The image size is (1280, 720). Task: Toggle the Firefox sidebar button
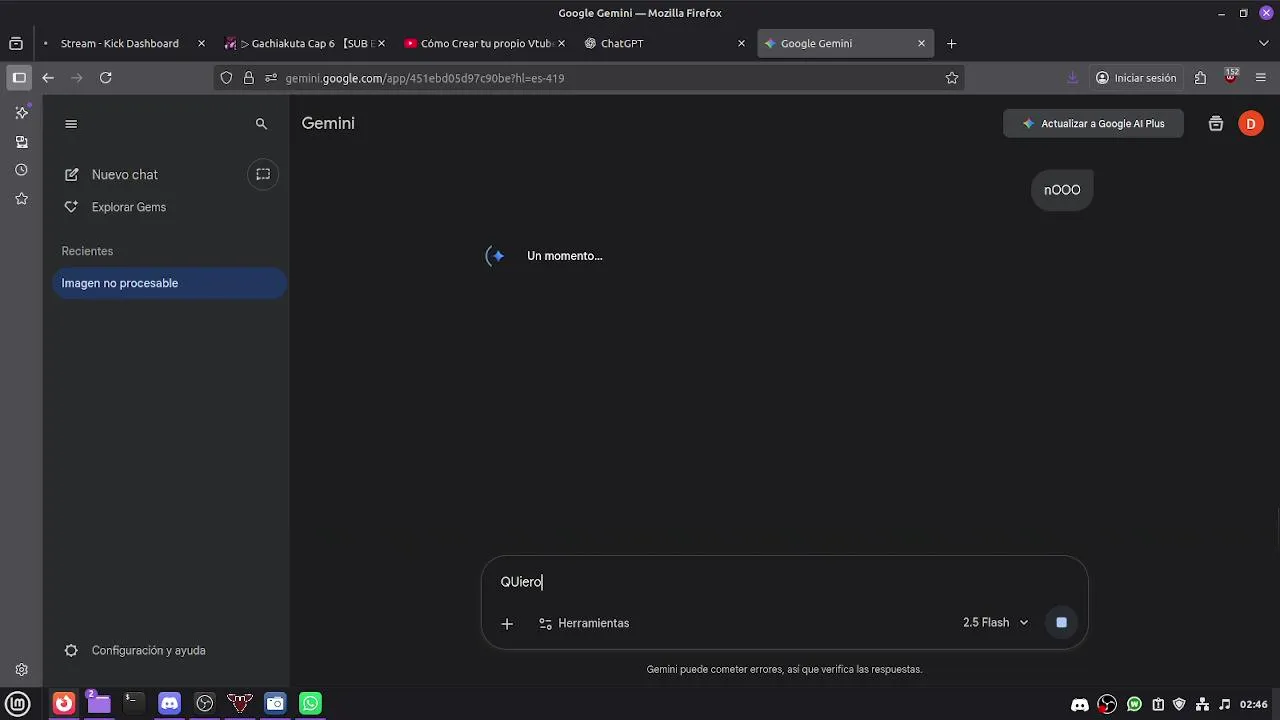[x=19, y=77]
